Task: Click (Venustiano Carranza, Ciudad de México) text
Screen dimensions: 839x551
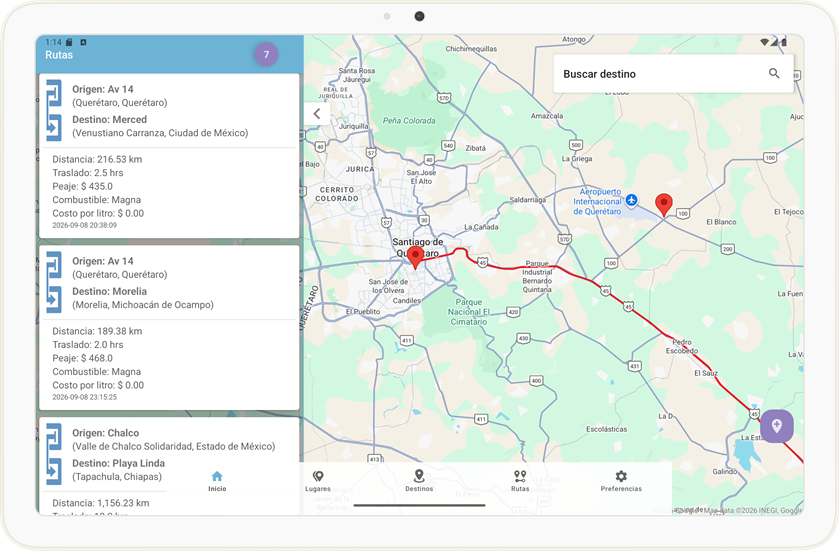Action: [160, 133]
